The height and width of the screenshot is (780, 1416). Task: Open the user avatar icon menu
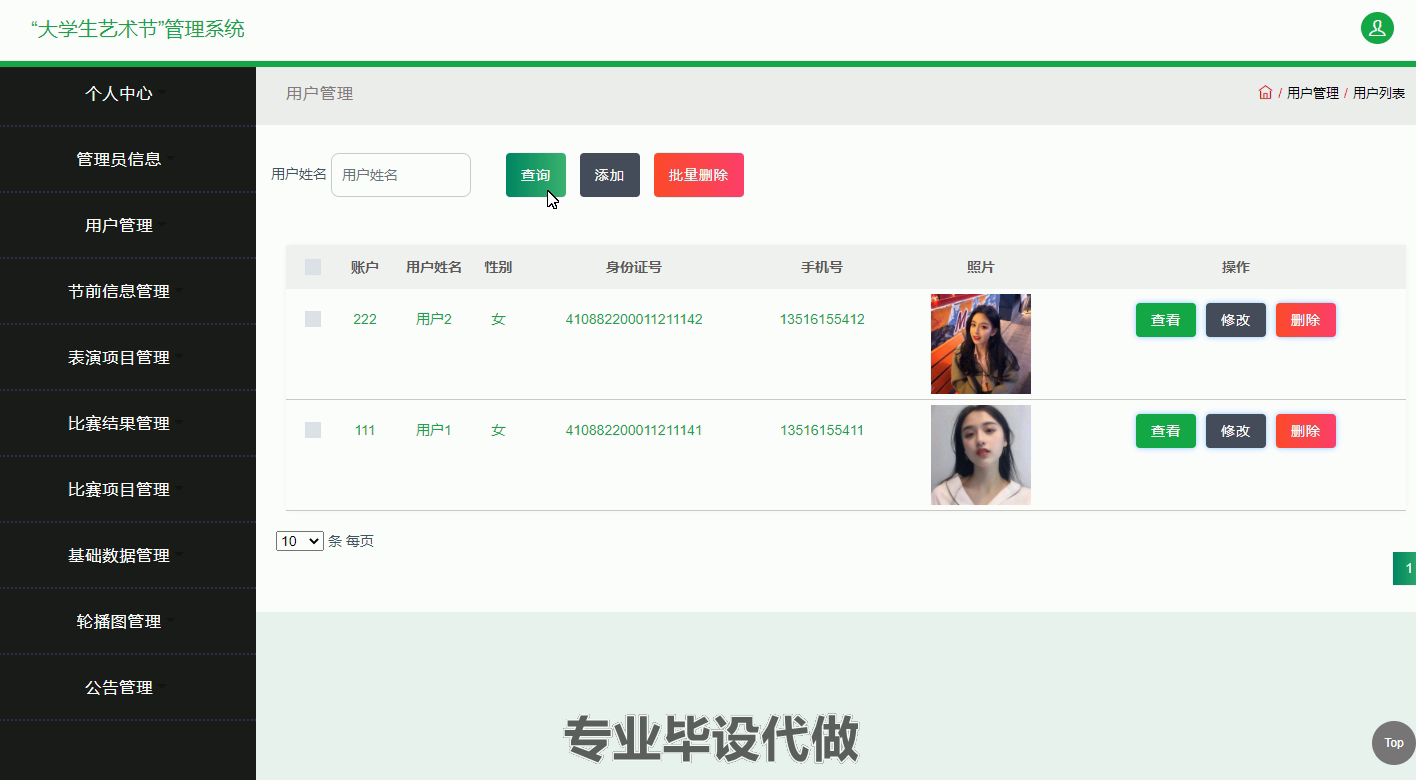point(1377,28)
